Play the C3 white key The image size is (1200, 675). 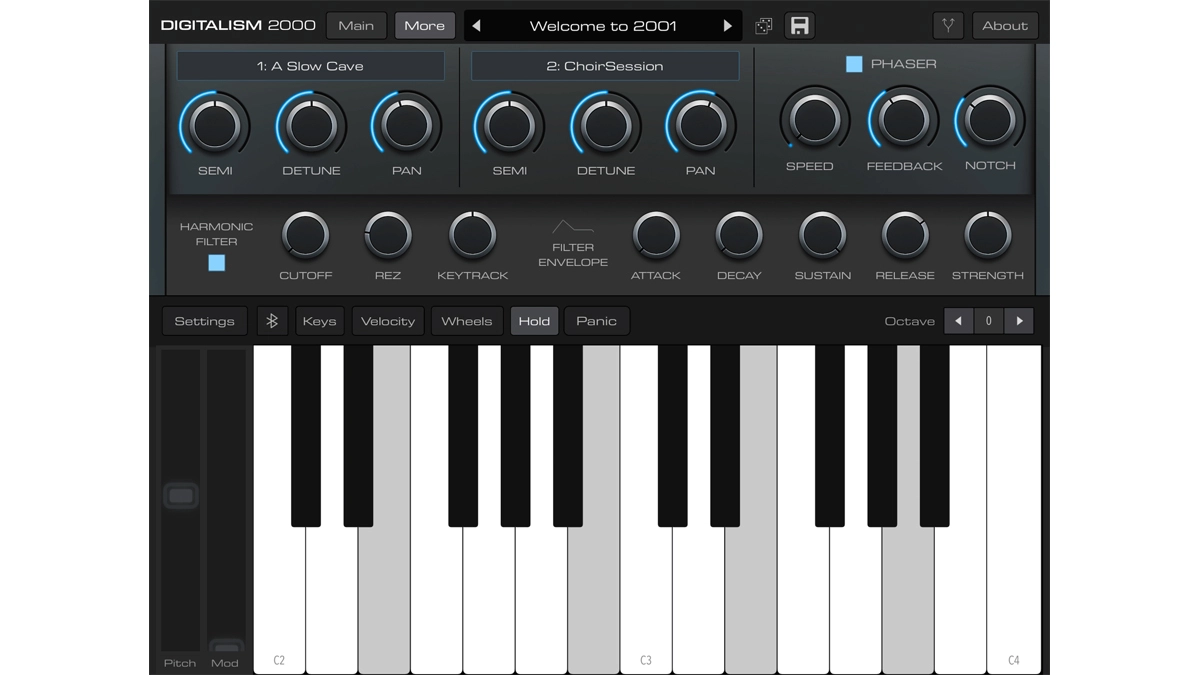(x=646, y=600)
